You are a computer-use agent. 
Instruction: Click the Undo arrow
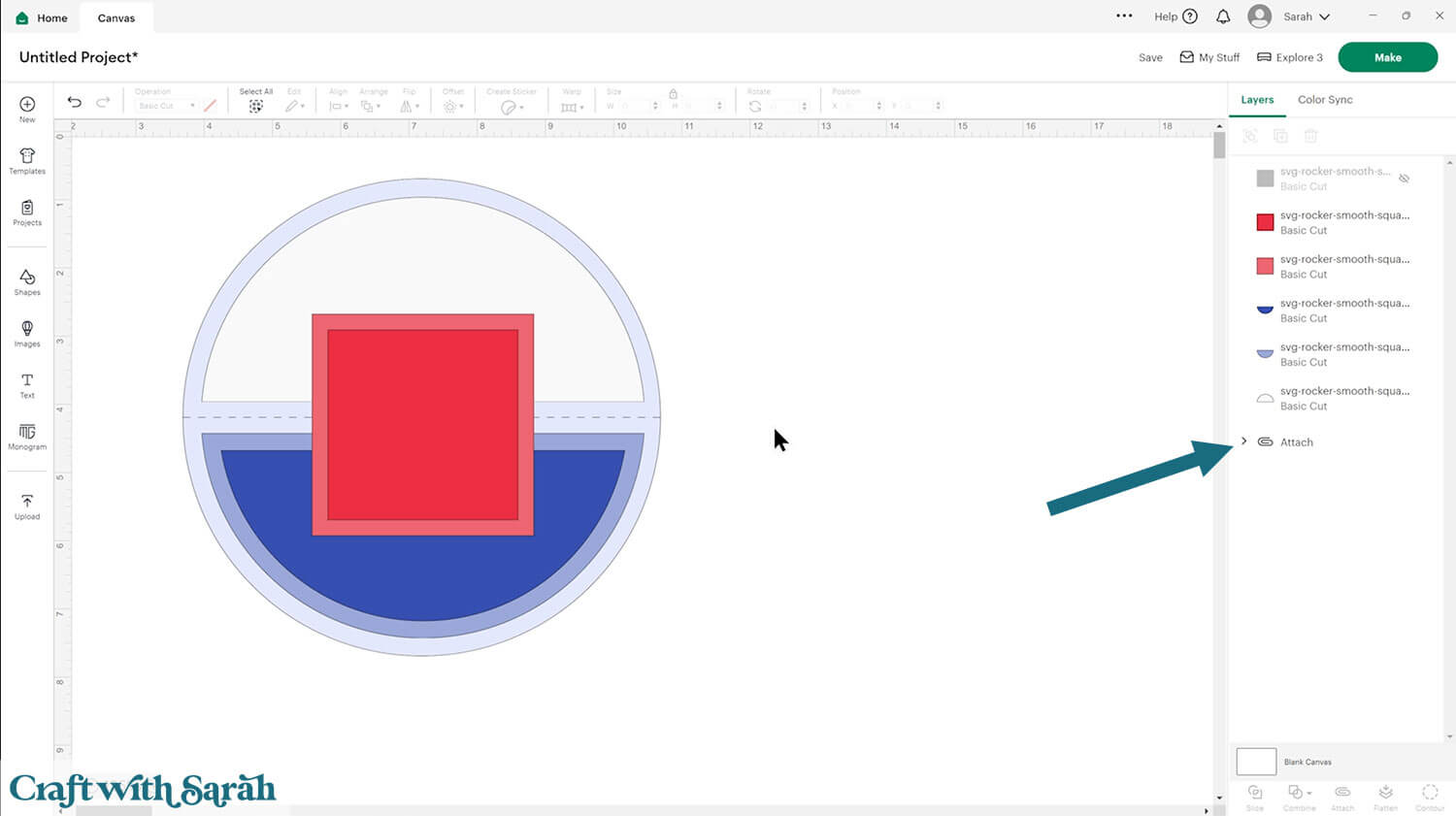[x=75, y=102]
